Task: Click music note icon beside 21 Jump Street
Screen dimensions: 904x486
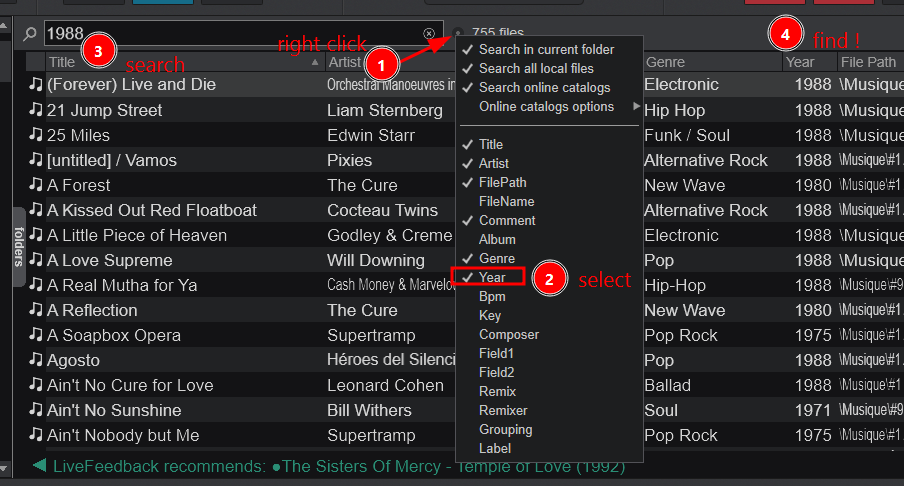Action: coord(36,110)
